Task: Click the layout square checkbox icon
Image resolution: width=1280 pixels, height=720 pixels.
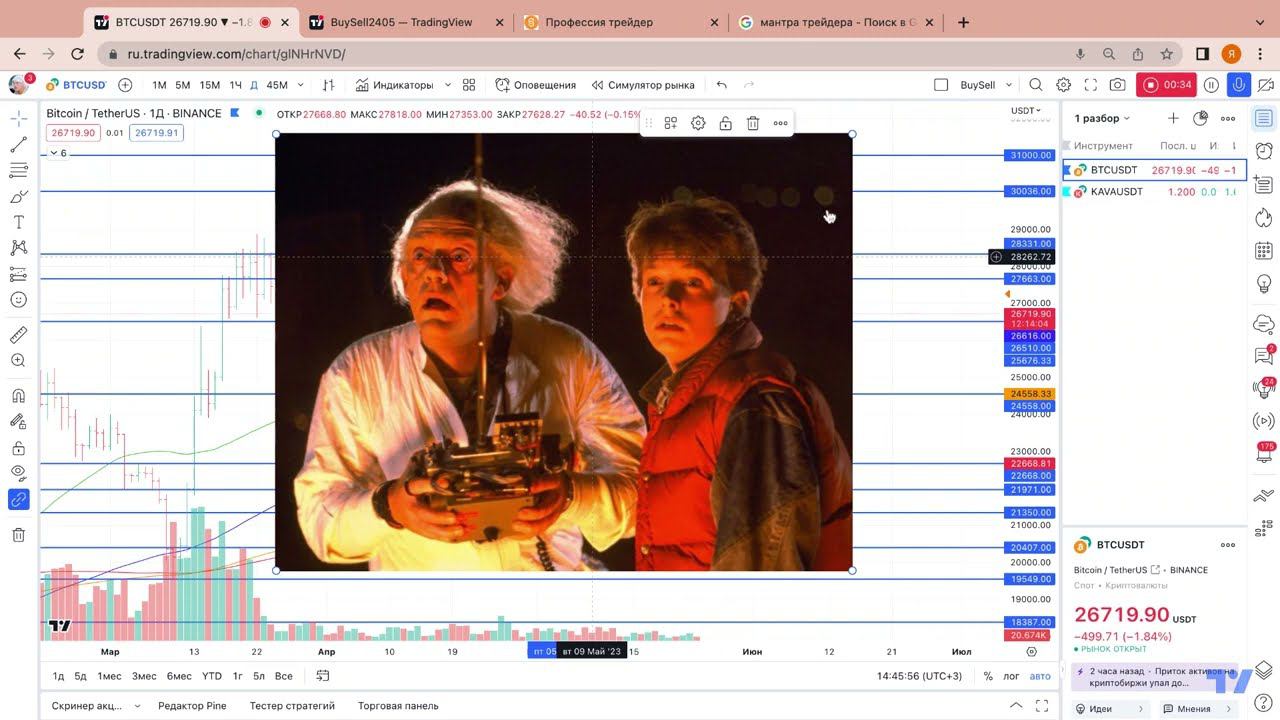Action: click(x=940, y=85)
